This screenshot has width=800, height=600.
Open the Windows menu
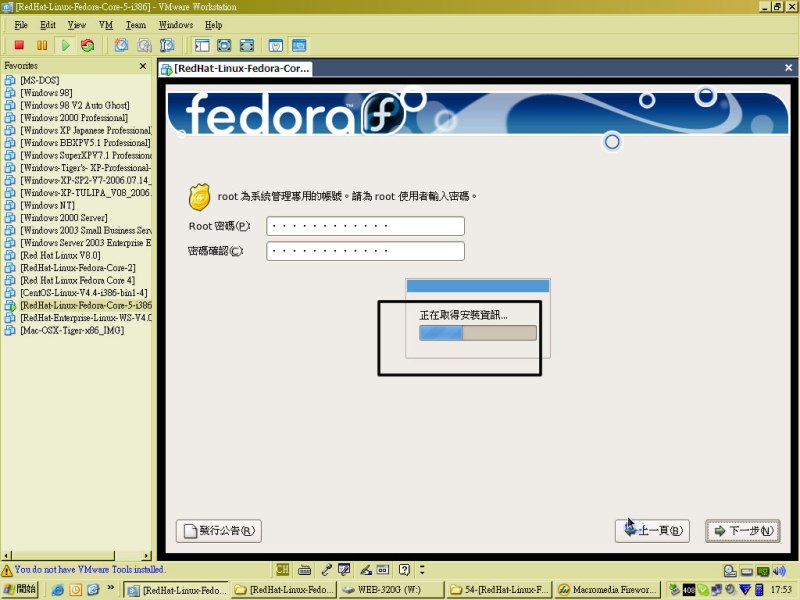point(176,24)
